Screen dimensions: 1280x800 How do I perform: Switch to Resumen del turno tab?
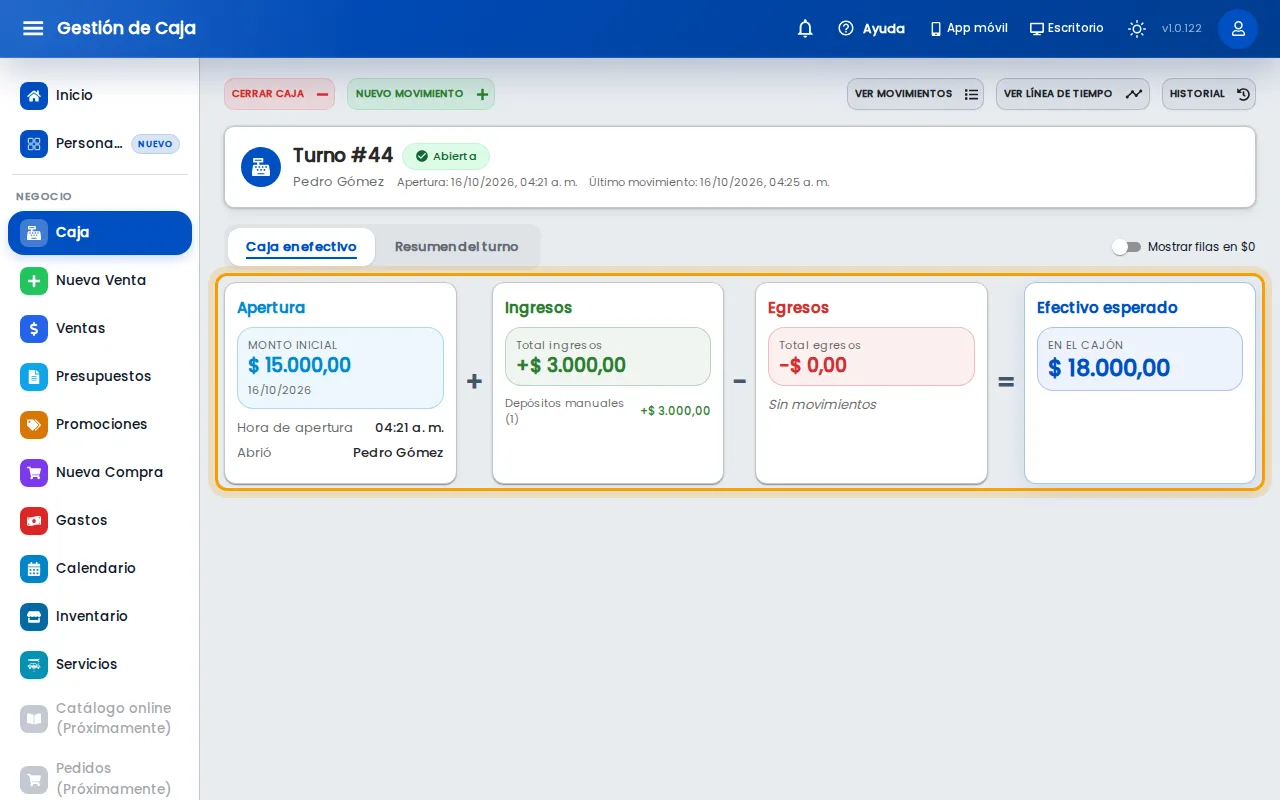point(456,247)
